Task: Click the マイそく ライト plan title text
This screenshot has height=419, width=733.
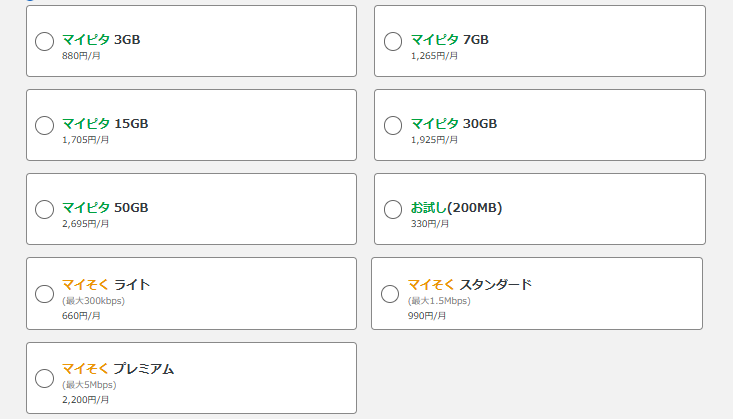Action: click(x=106, y=284)
